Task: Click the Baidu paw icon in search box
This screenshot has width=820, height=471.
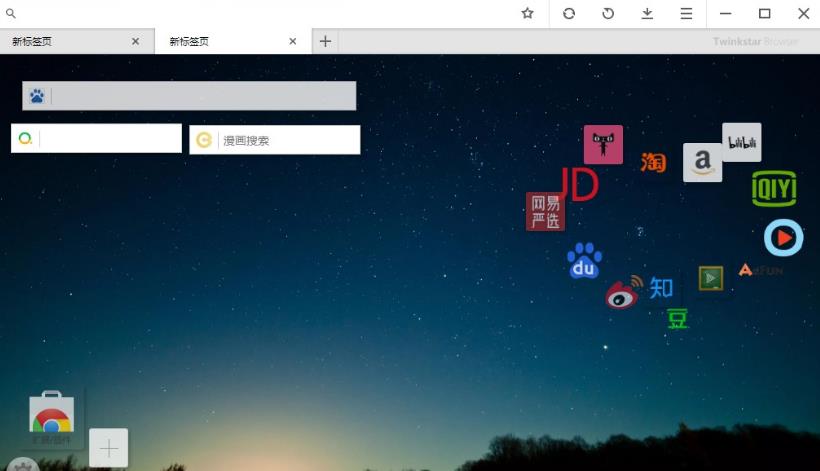Action: tap(37, 96)
